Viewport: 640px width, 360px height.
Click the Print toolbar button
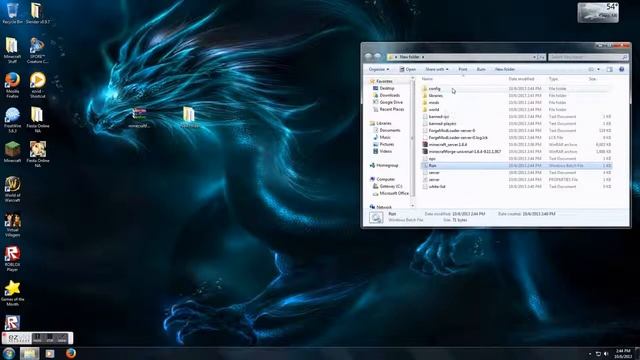coord(462,69)
